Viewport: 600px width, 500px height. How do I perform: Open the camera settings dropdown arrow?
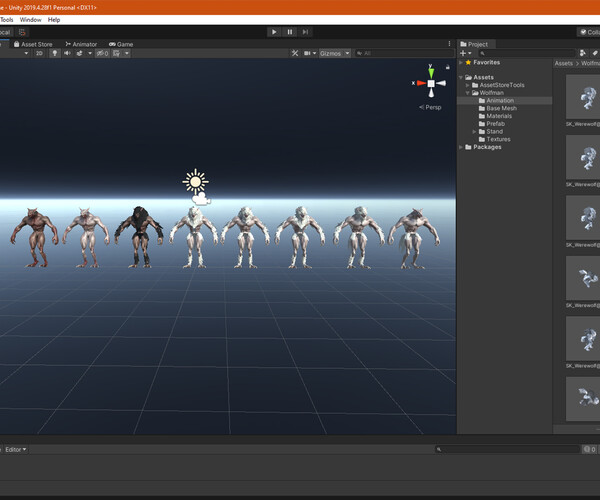click(315, 53)
